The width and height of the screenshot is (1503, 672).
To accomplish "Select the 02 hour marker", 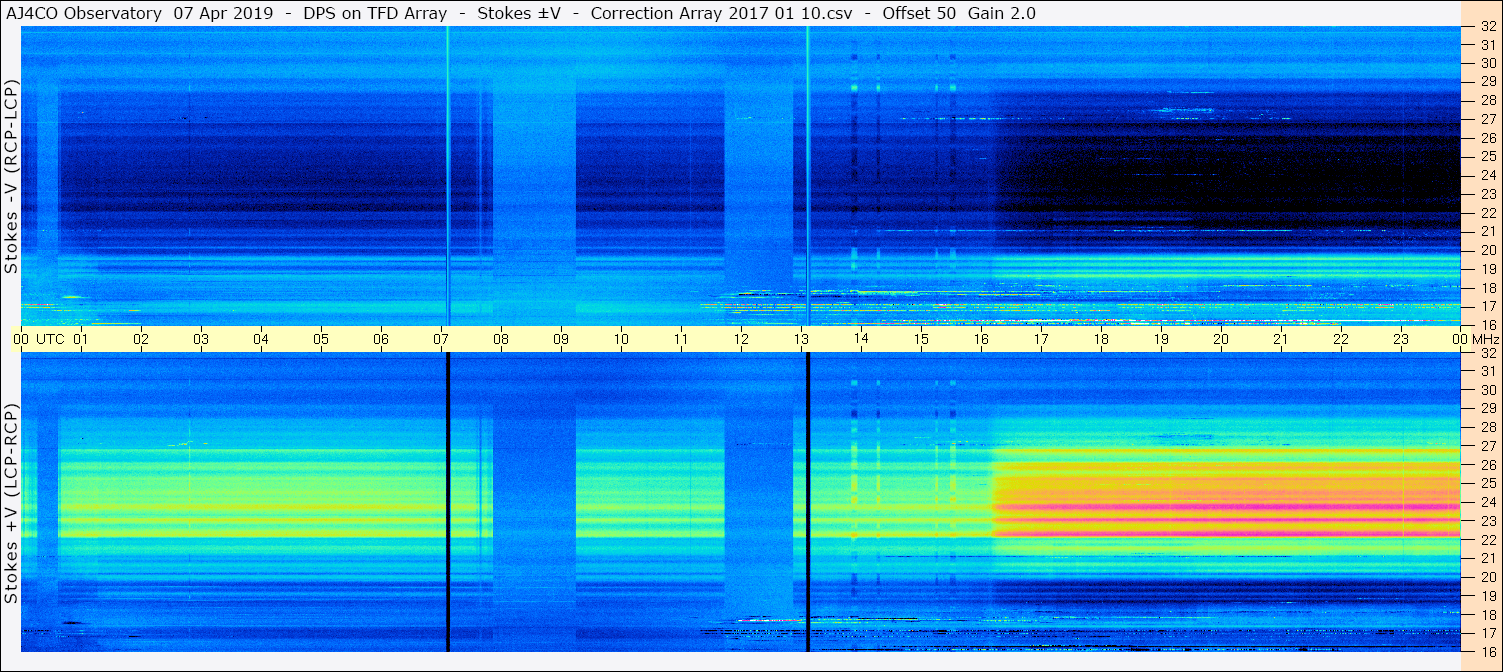I will tap(141, 339).
